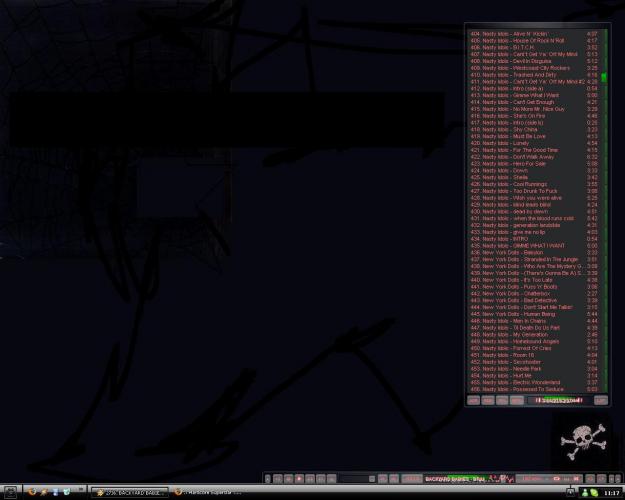The image size is (625, 500).
Task: Select track 430 dead by dawn
Action: coord(533,211)
